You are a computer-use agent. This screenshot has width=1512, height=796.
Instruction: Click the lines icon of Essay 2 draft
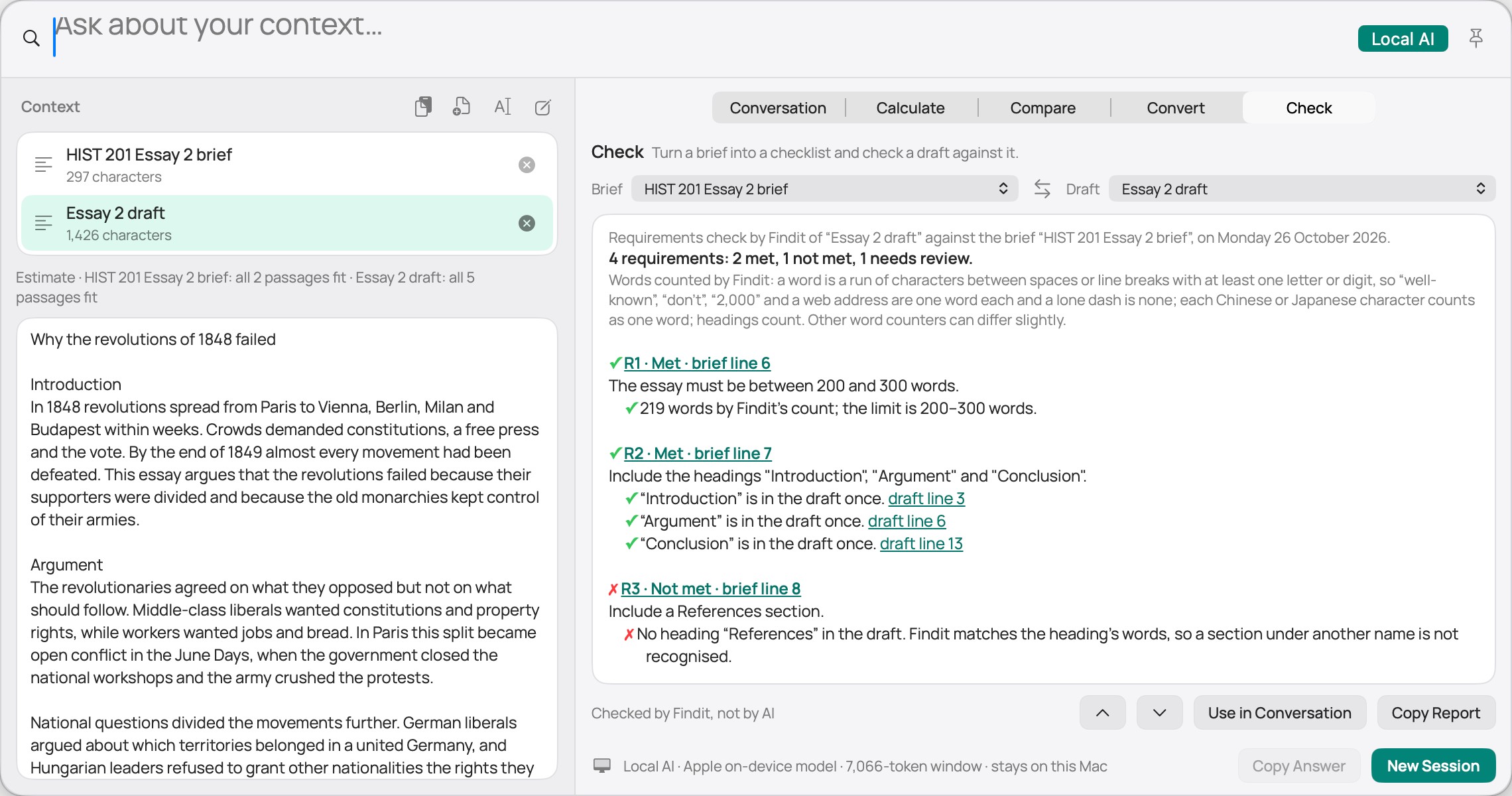point(44,224)
